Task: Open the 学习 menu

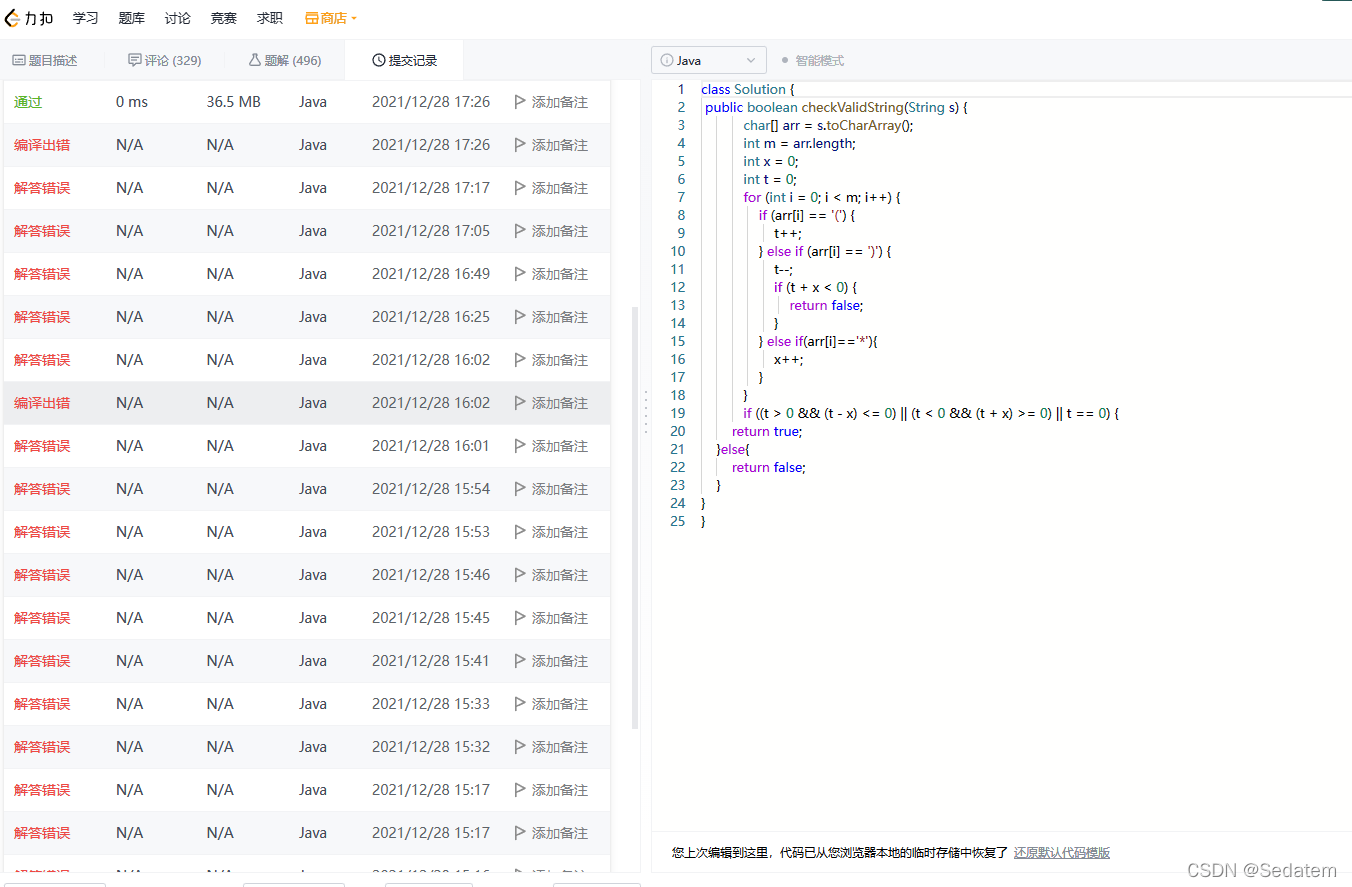Action: tap(86, 18)
